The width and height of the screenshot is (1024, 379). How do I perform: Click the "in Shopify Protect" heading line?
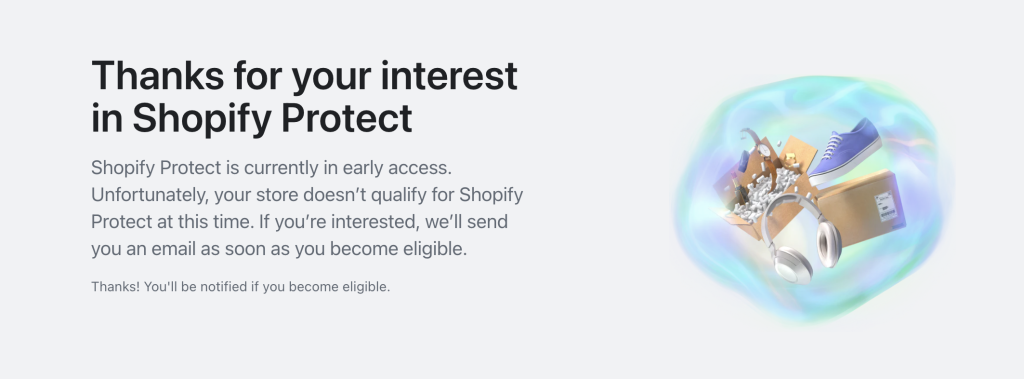pos(251,118)
